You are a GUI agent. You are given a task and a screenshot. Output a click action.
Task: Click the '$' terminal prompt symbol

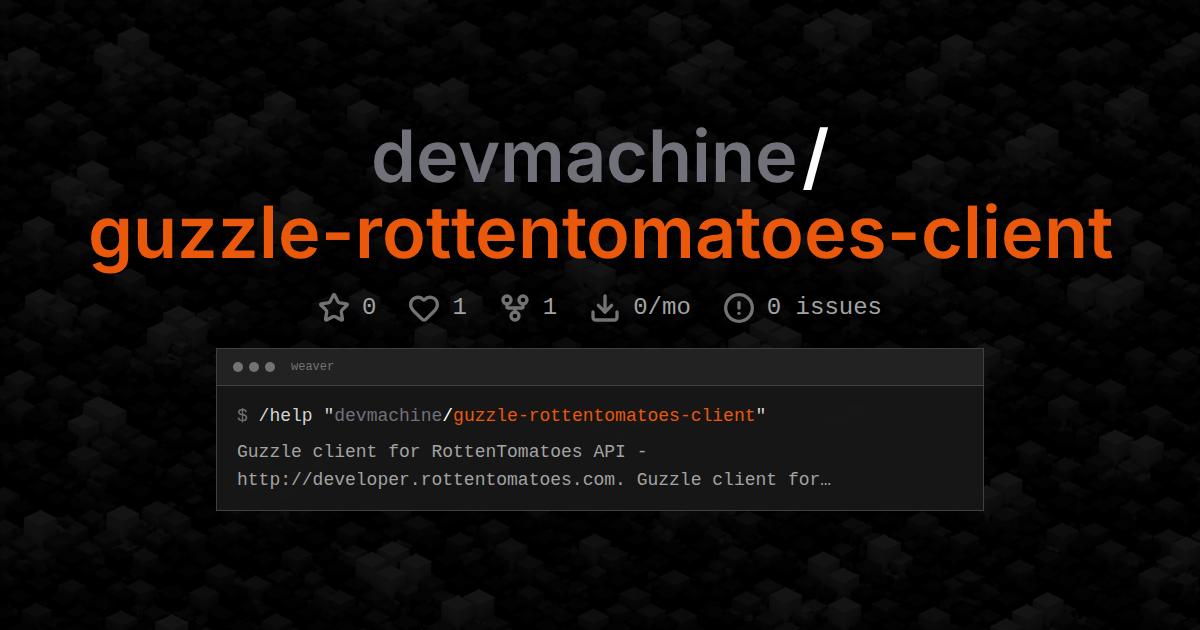242,415
